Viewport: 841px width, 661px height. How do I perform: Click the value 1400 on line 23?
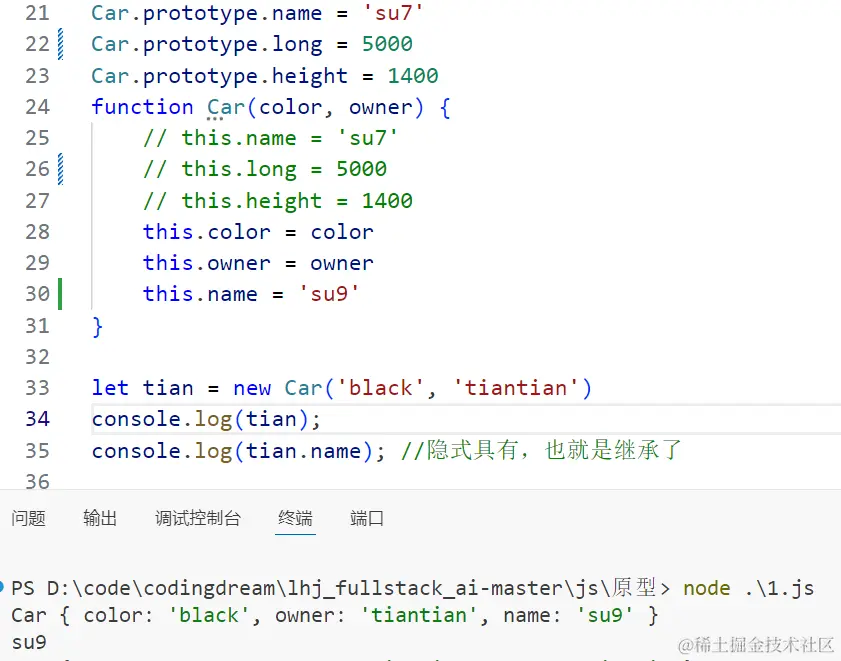[413, 76]
